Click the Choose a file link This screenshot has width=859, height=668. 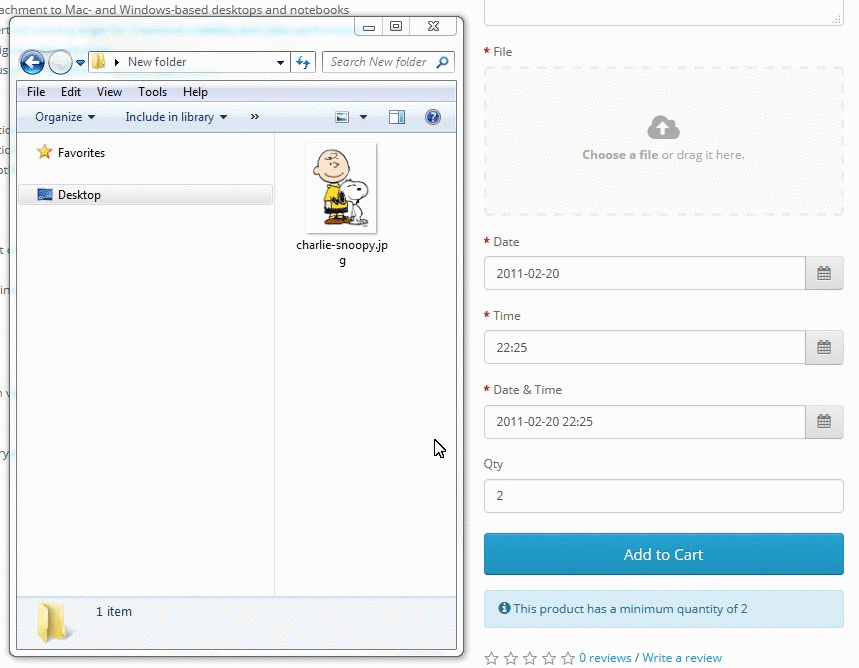[x=620, y=155]
